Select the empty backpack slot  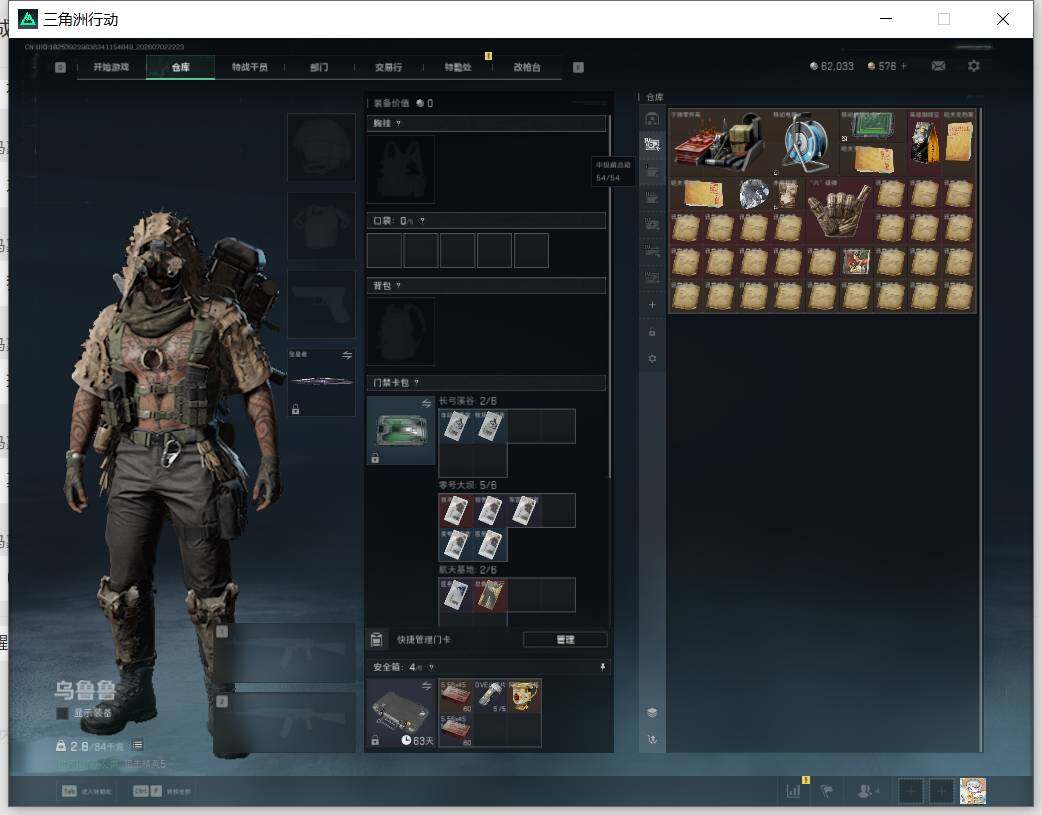pyautogui.click(x=401, y=331)
